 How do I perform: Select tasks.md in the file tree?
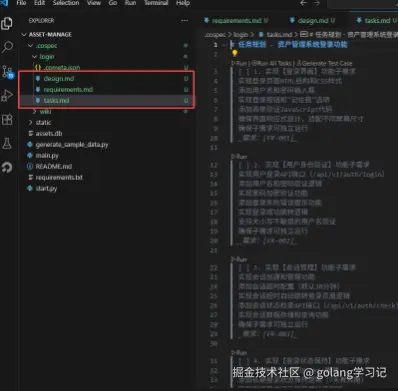pos(56,100)
